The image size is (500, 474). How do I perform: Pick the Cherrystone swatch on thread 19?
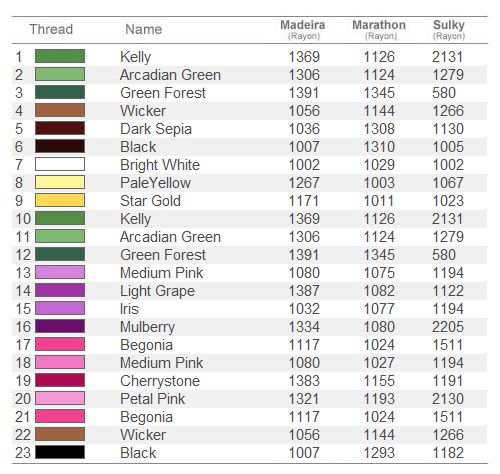coord(60,380)
